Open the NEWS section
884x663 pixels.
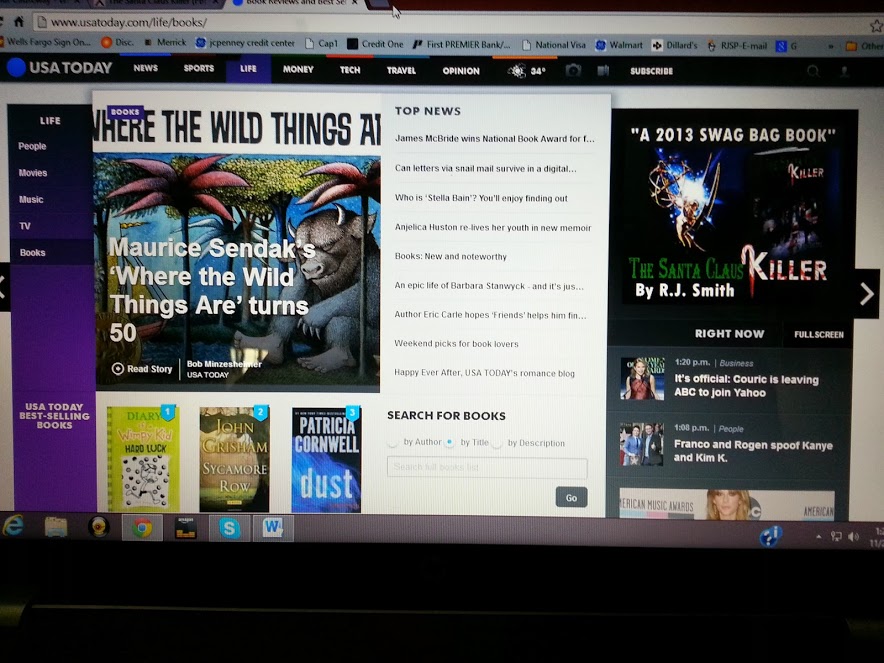pos(145,68)
